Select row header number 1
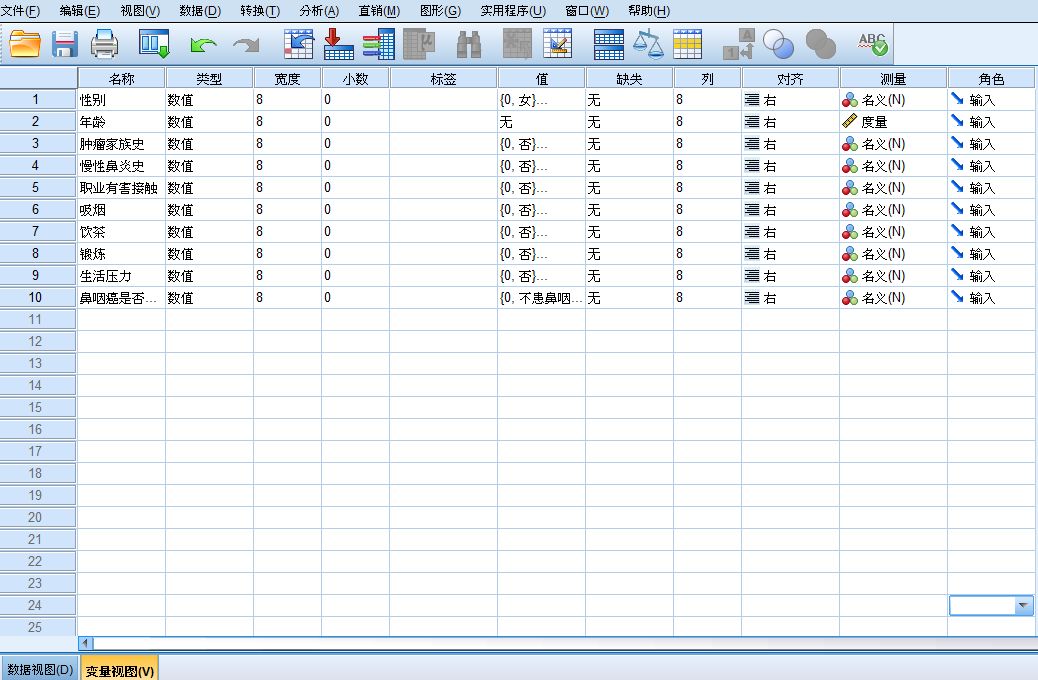The height and width of the screenshot is (680, 1038). [38, 99]
